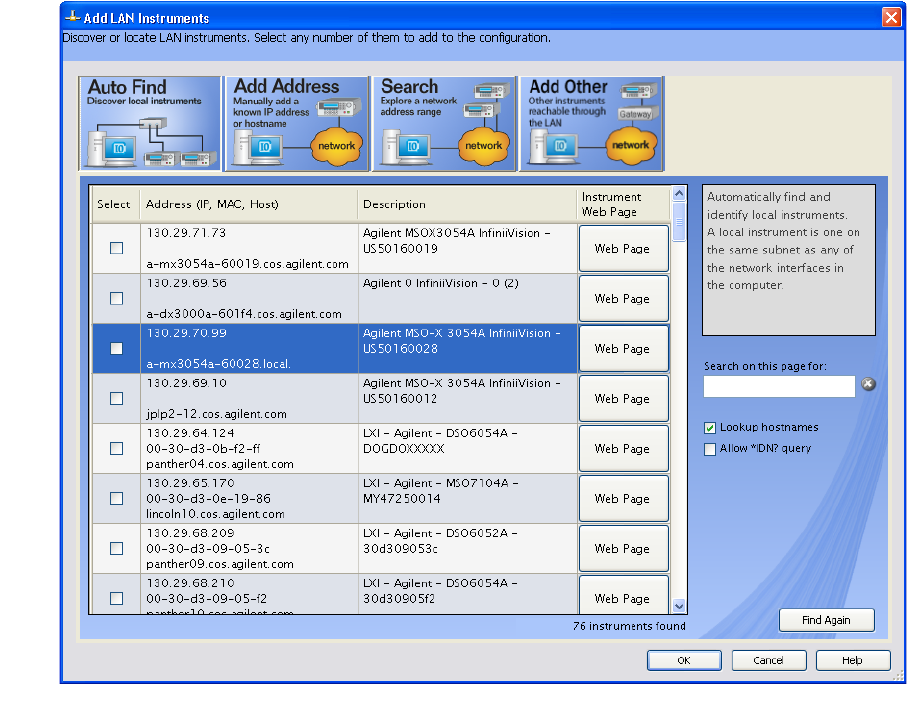Click the Add LAN Instruments title bar icon
This screenshot has width=908, height=713.
point(72,17)
